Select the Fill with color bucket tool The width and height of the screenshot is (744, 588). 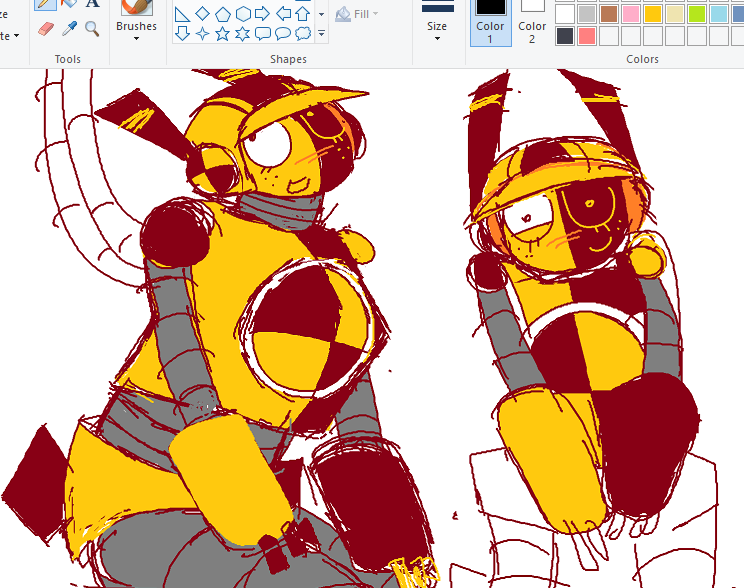(69, 4)
